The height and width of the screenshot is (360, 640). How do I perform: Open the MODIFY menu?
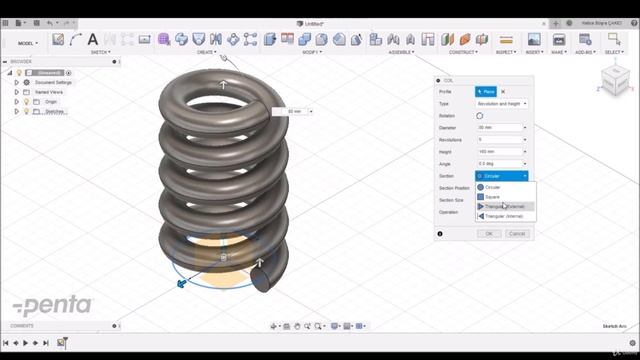pos(312,52)
